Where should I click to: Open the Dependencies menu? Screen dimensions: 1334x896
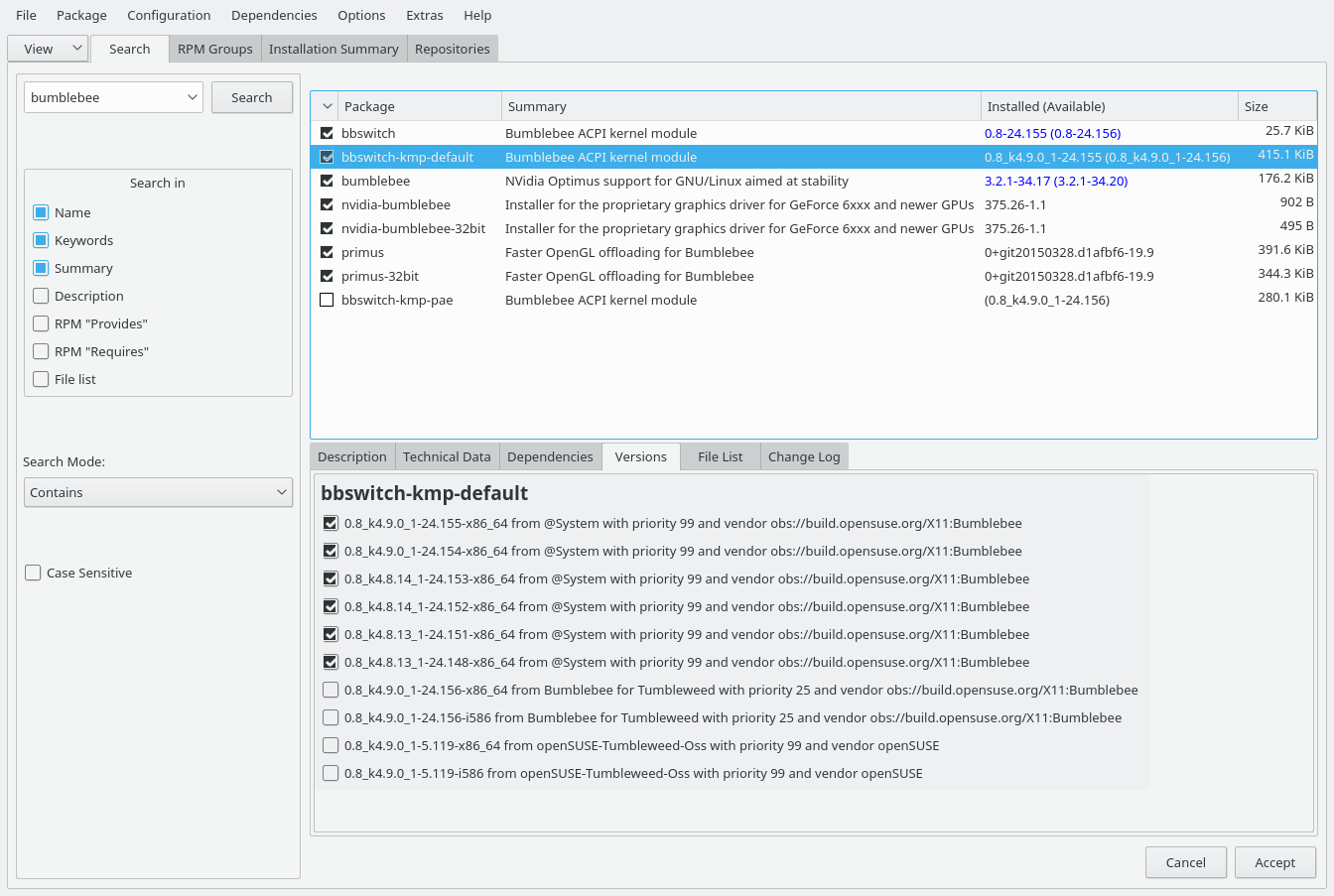pyautogui.click(x=274, y=15)
